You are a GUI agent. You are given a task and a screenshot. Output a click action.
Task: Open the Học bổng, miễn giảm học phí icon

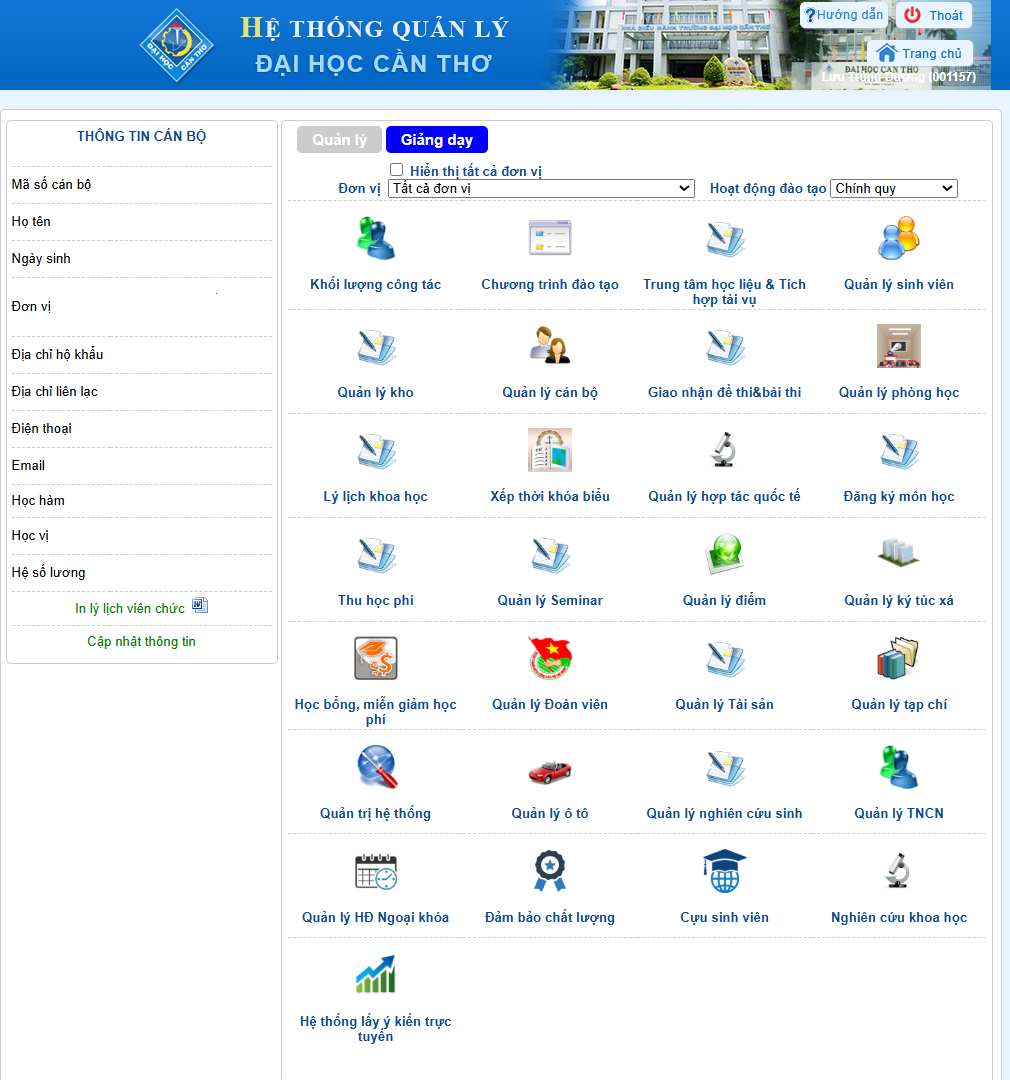[x=376, y=659]
